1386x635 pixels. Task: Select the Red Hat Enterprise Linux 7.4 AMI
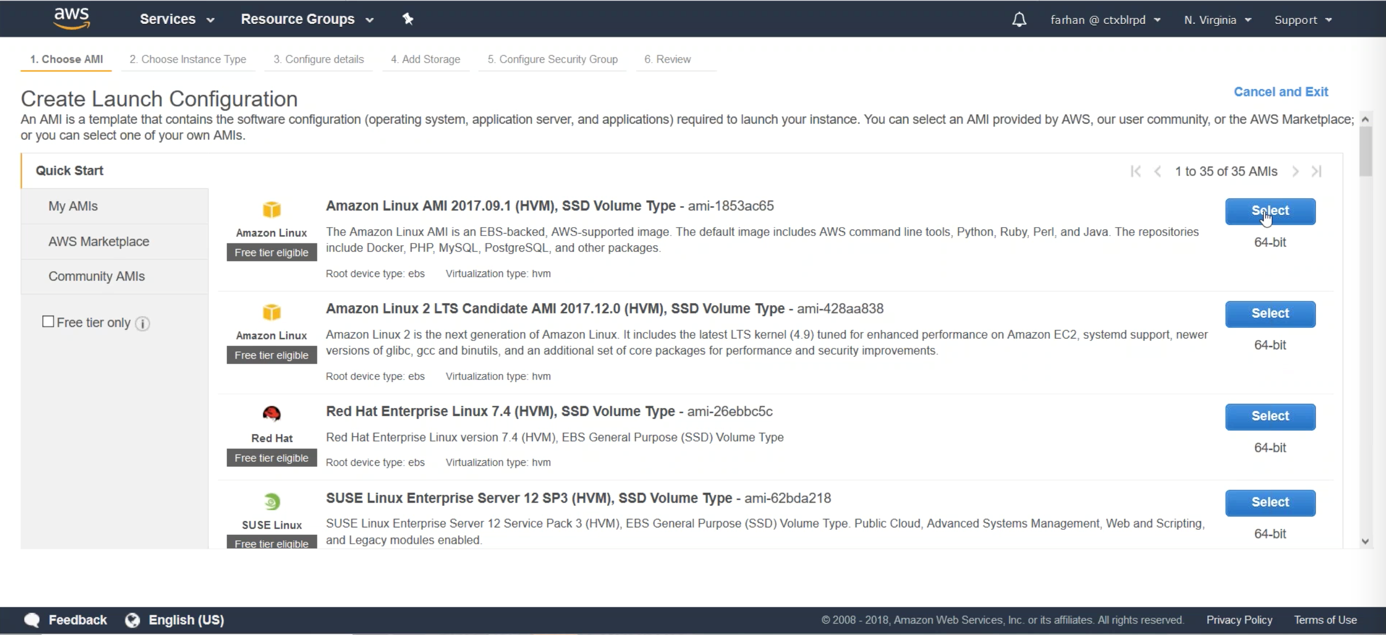(x=1270, y=416)
